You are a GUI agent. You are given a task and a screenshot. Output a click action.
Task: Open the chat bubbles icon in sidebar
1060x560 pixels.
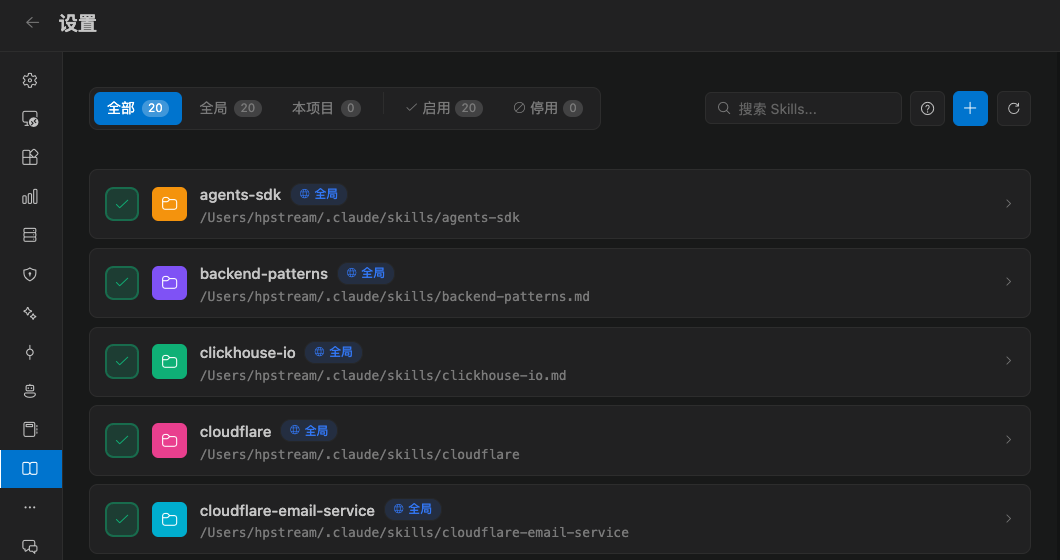30,546
